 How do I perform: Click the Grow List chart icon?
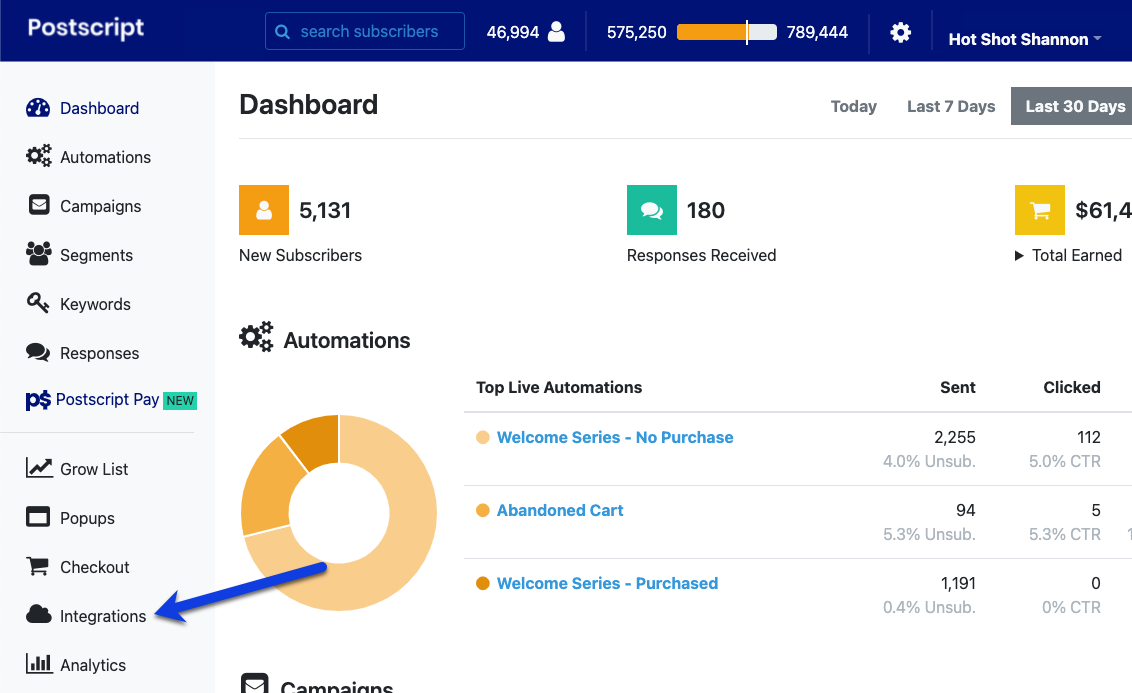(x=39, y=468)
